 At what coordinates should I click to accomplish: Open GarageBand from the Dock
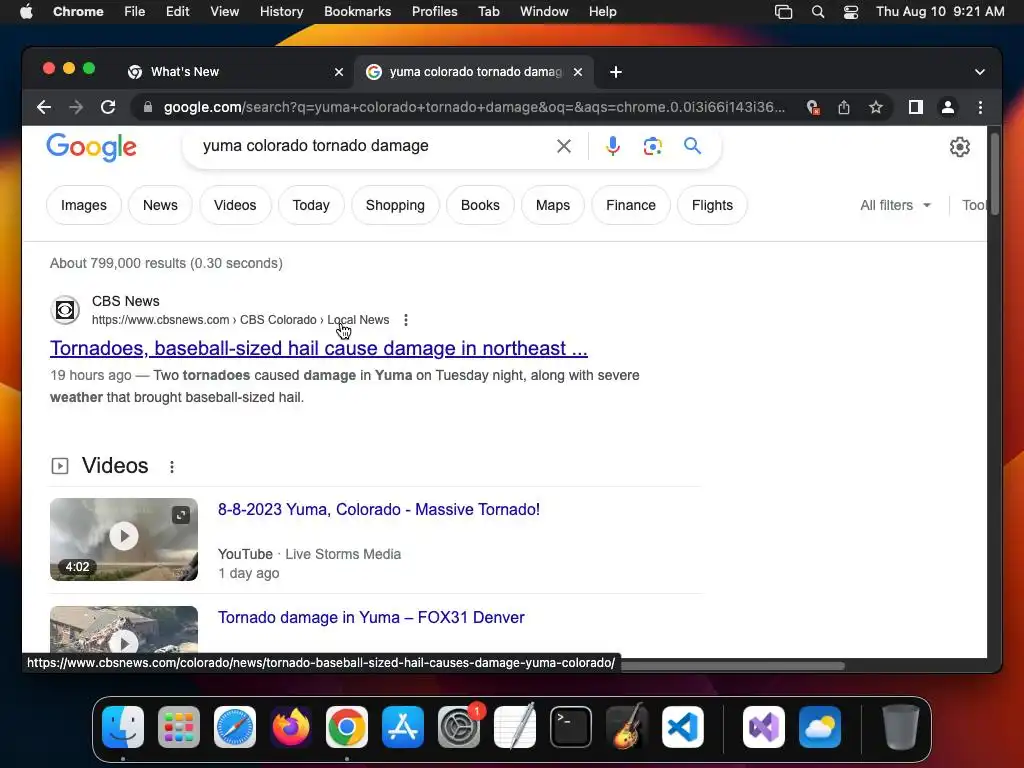click(x=627, y=727)
